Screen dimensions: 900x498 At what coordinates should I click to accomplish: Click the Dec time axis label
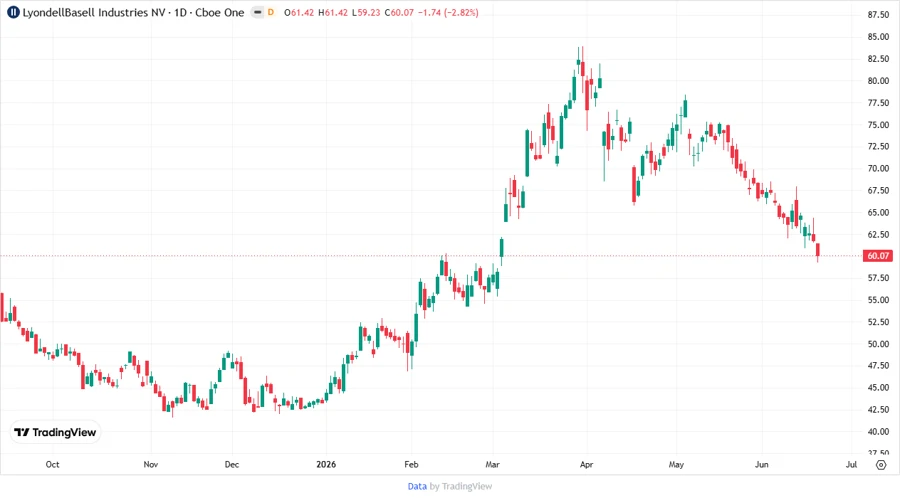[232, 465]
